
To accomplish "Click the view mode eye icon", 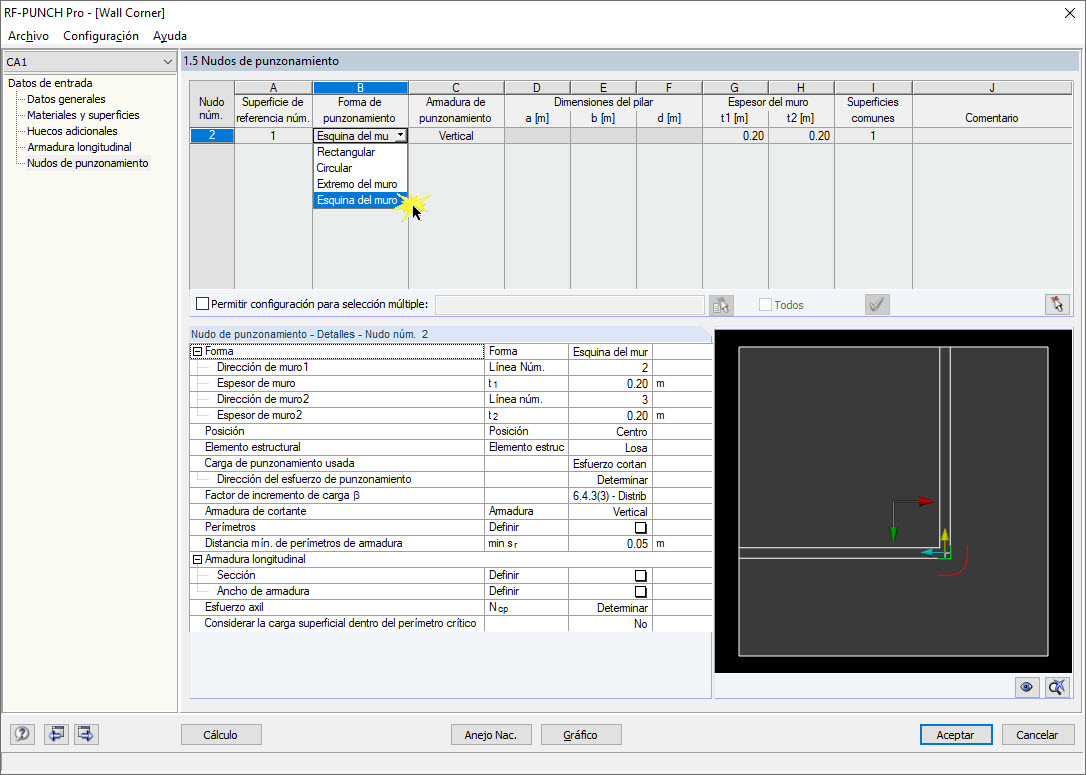I will pos(1026,686).
